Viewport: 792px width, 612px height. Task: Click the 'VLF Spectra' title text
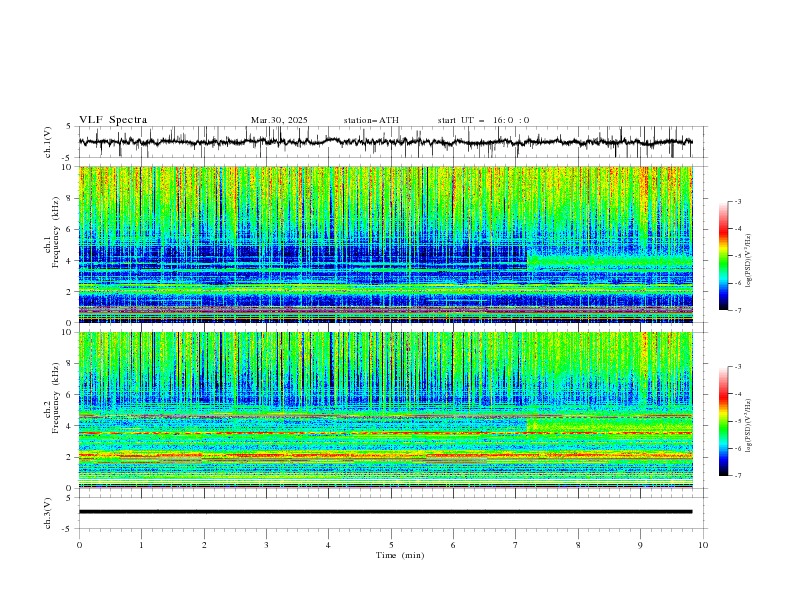113,120
